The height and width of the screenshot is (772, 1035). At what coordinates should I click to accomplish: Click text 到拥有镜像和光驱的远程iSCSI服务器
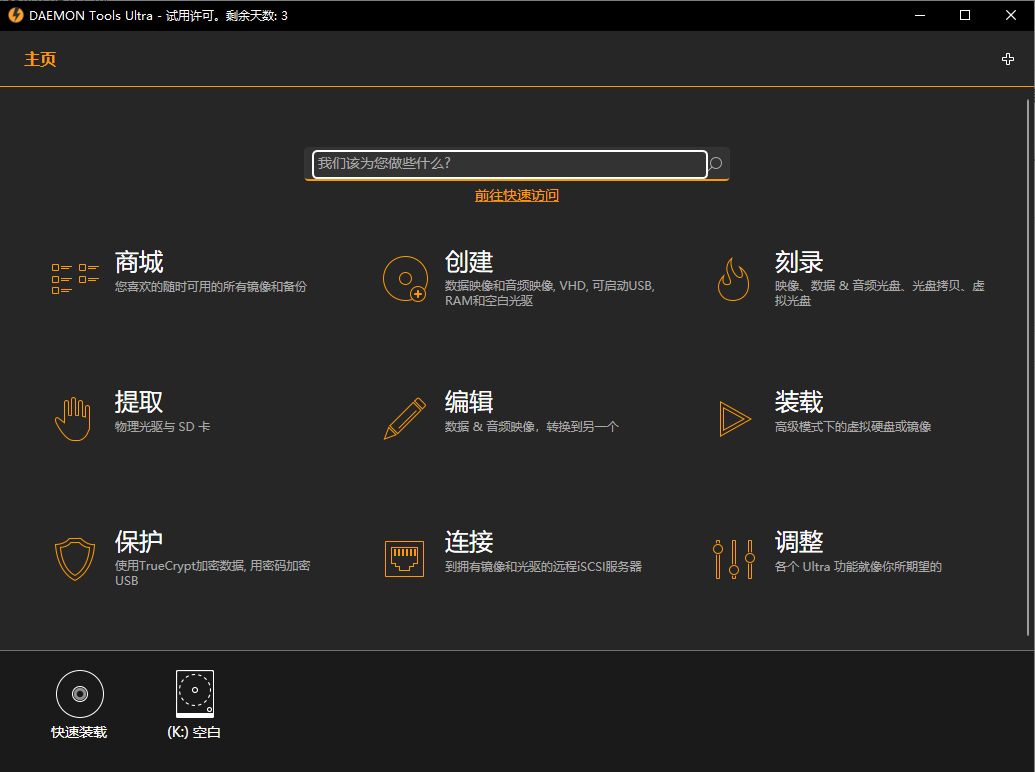(543, 567)
